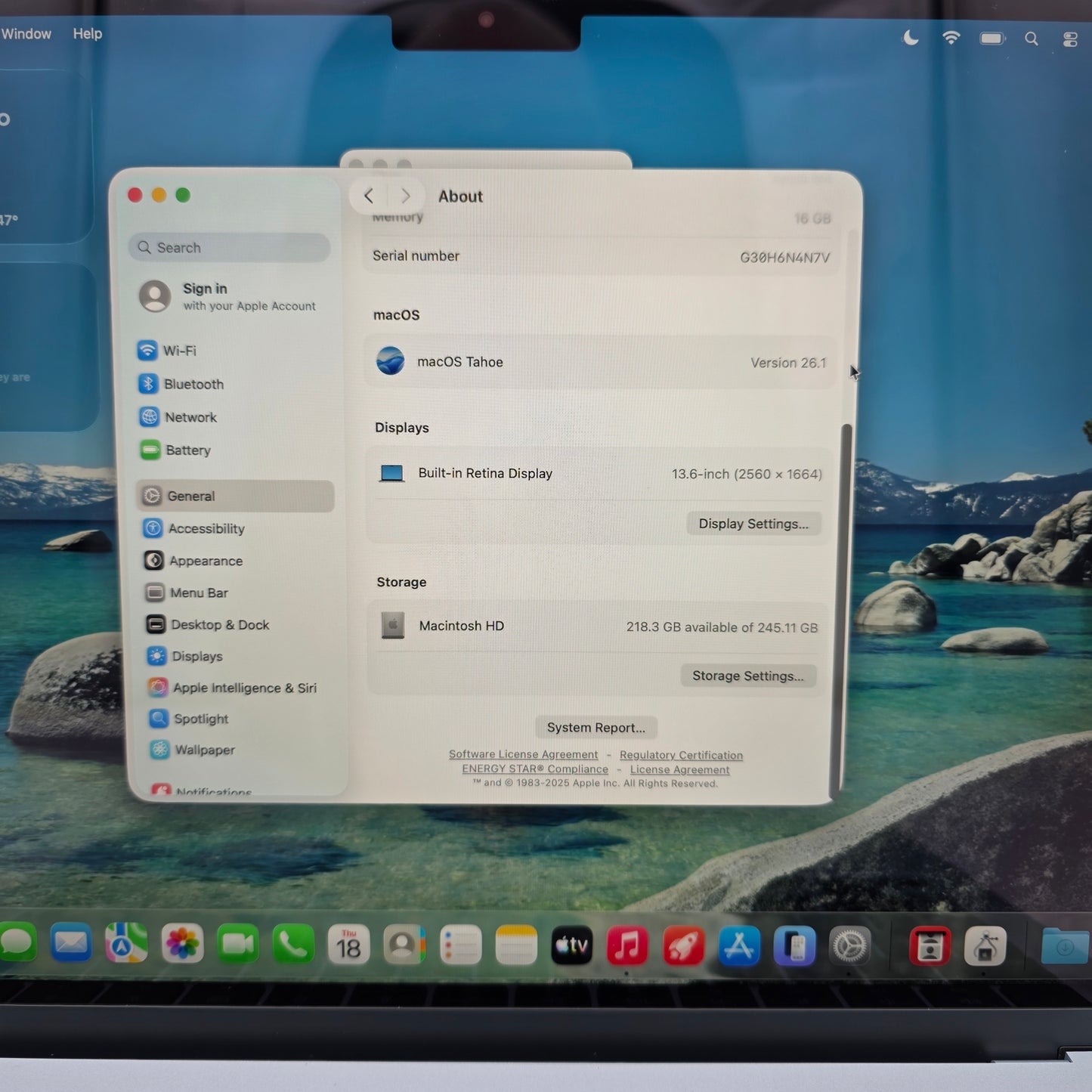Open Control Center from the menu bar

click(1070, 39)
